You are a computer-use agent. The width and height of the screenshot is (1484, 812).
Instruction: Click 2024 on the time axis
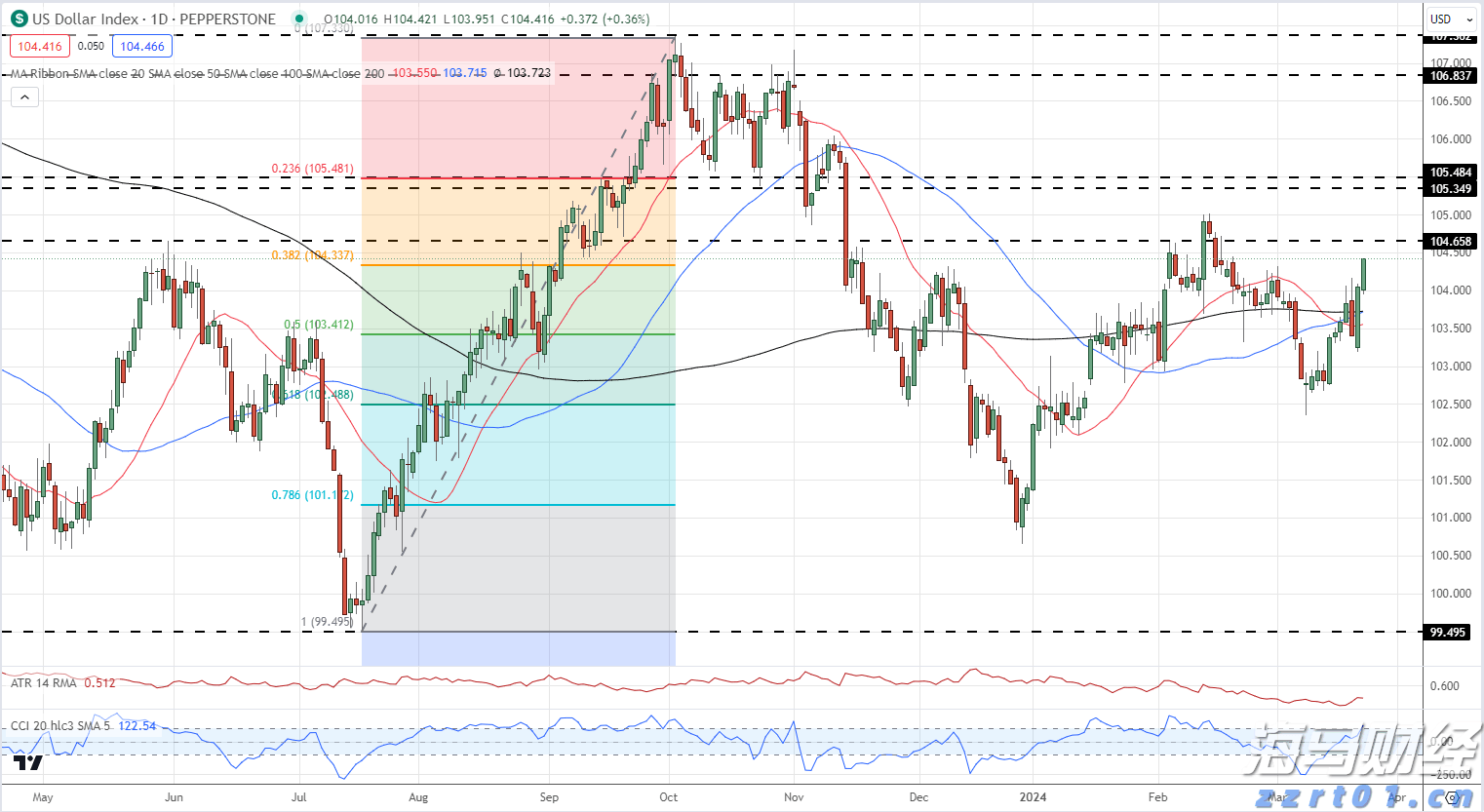click(1034, 797)
